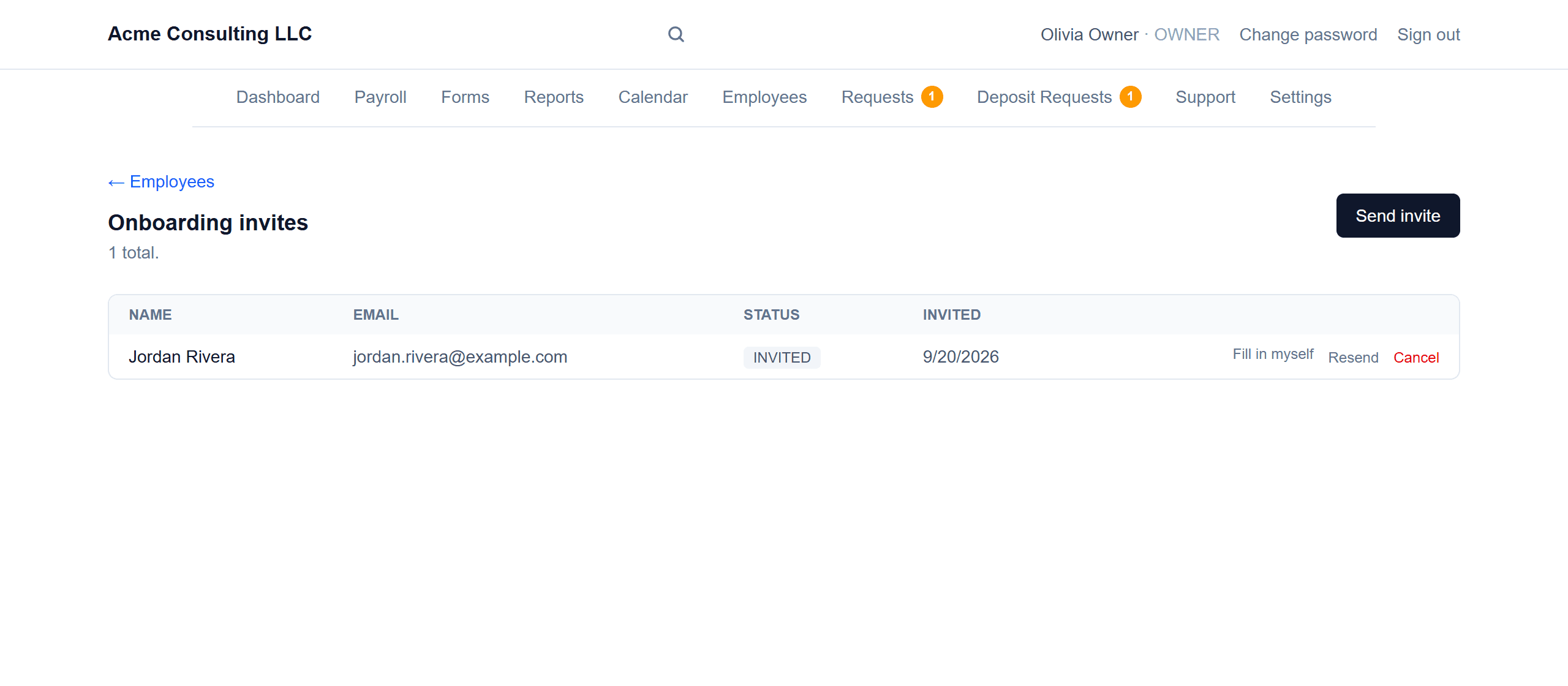Image resolution: width=1568 pixels, height=686 pixels.
Task: Click the 9/20/2026 invited date
Action: pos(961,356)
